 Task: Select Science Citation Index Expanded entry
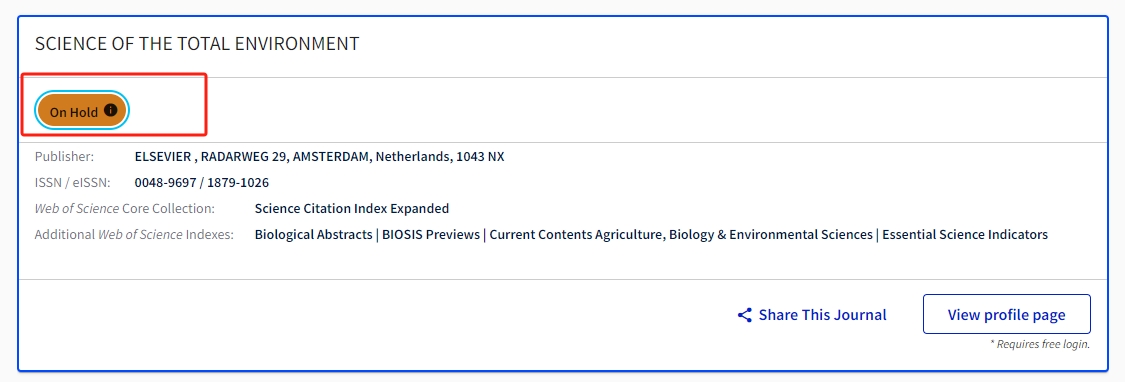(x=352, y=209)
